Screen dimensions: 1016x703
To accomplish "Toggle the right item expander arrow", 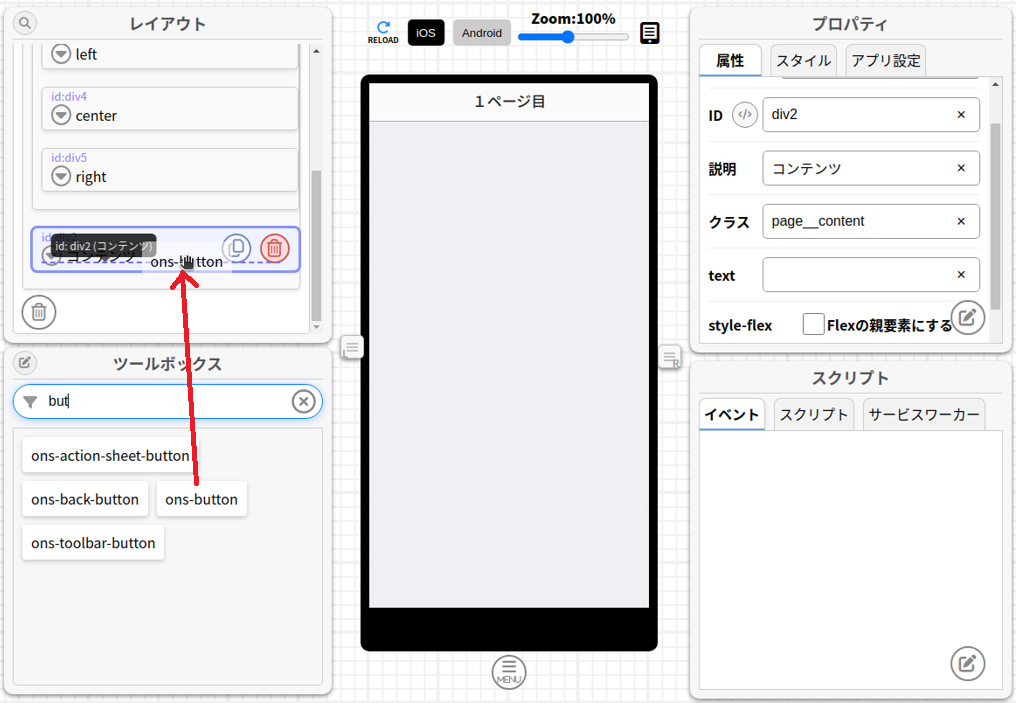I will pos(61,177).
